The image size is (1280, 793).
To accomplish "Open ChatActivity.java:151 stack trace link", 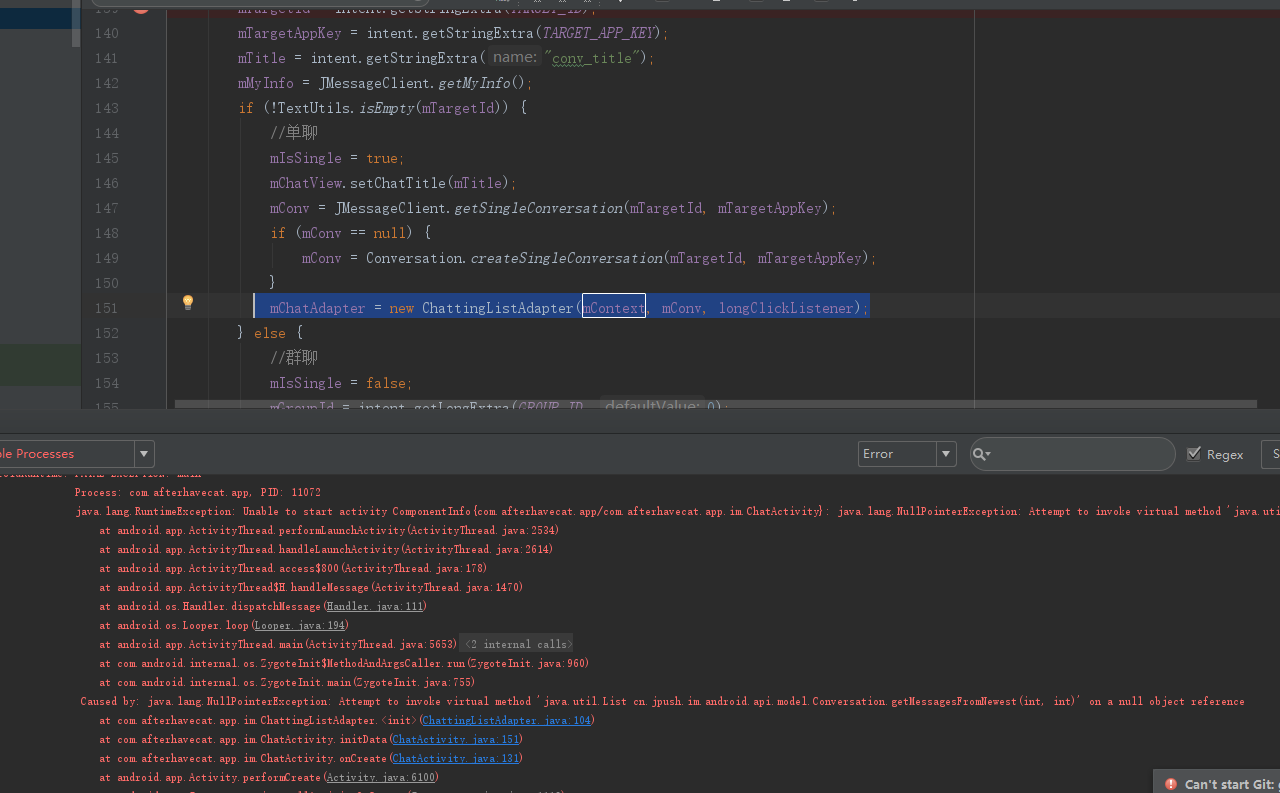I will [x=456, y=739].
